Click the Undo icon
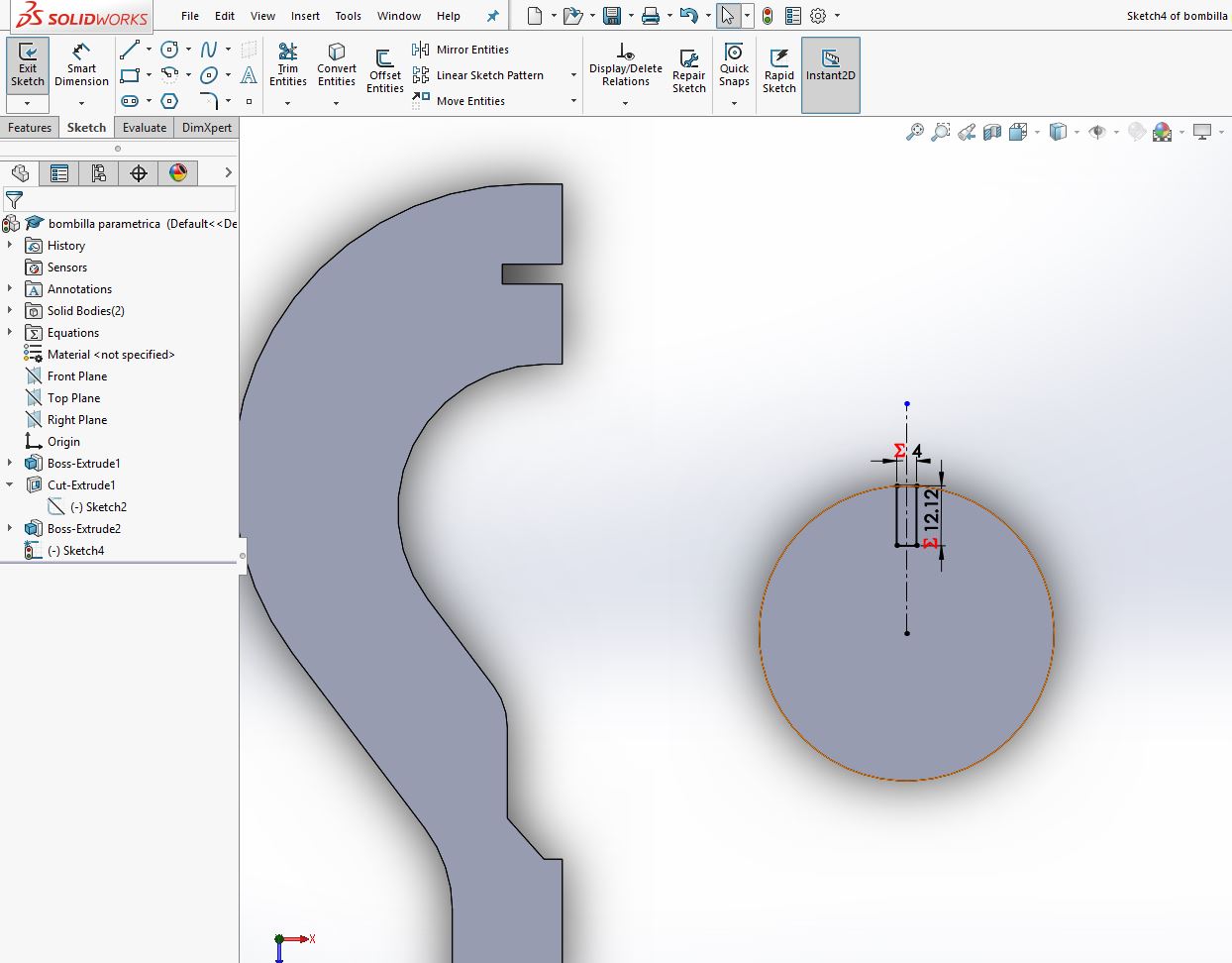1232x963 pixels. pos(689,16)
